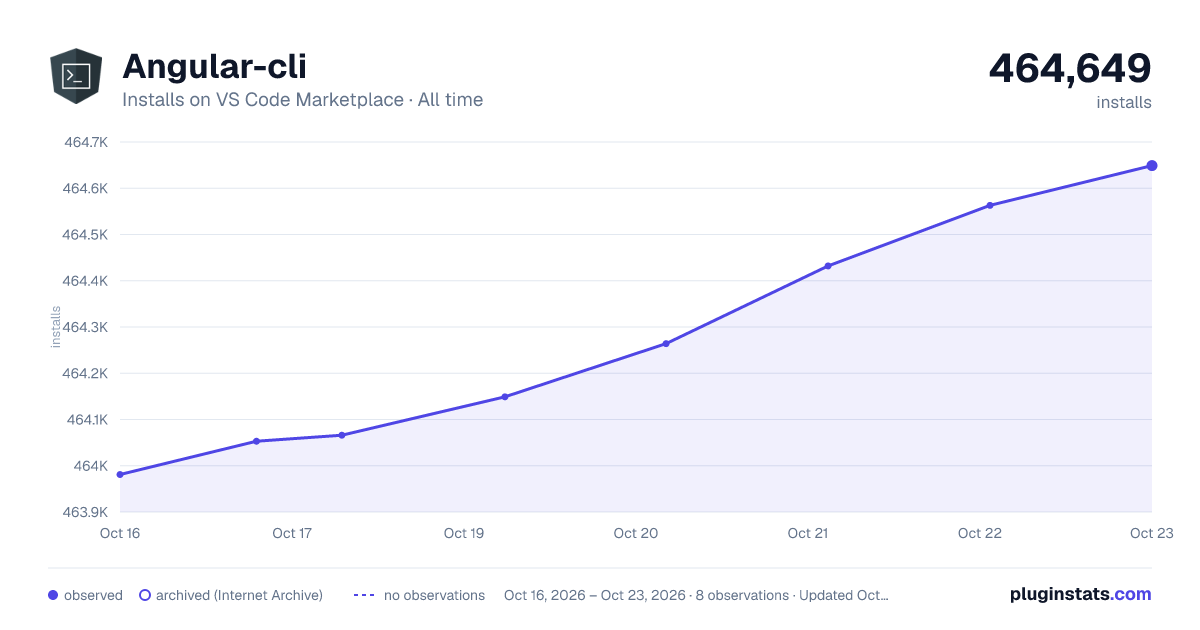Click the 464.4K y-axis label
This screenshot has width=1200, height=630.
pos(86,281)
